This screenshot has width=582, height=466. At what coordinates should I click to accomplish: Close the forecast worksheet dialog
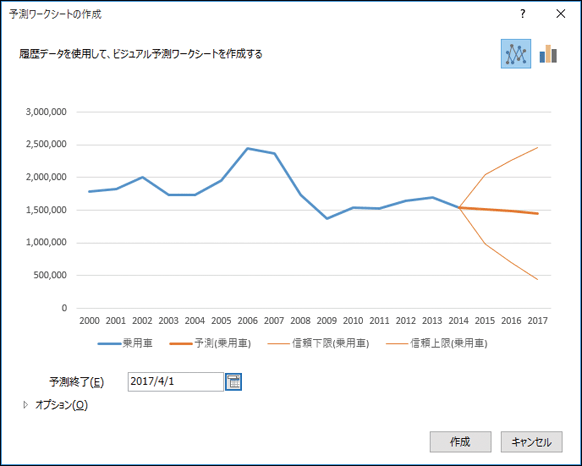[x=560, y=14]
